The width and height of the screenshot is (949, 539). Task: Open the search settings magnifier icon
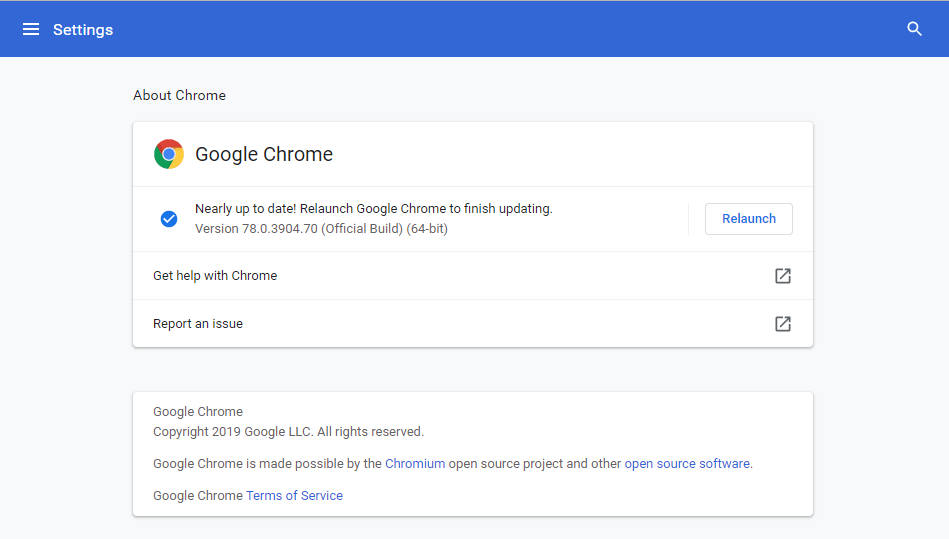(x=914, y=29)
